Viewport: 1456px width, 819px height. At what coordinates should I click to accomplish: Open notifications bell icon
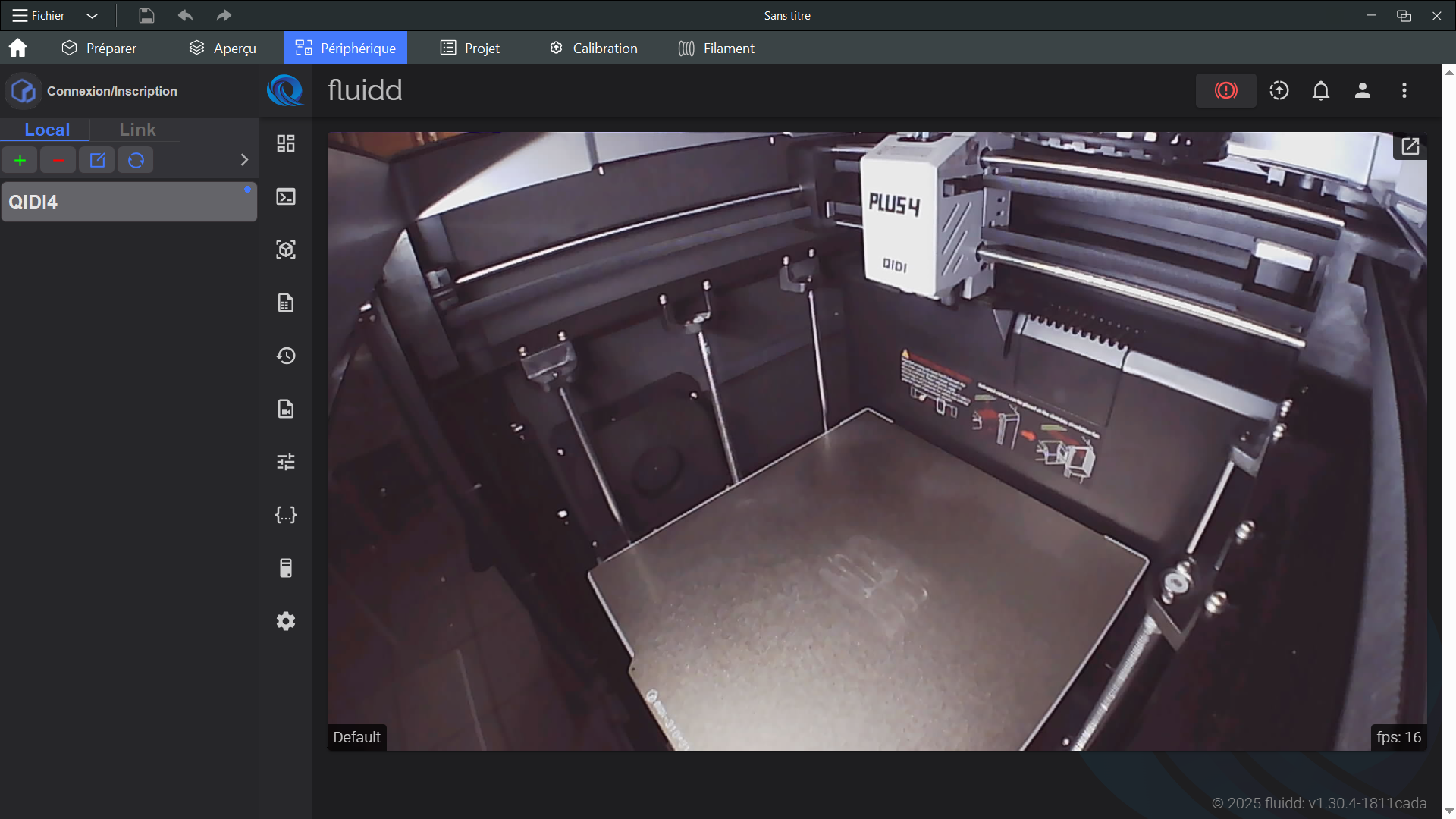coord(1320,91)
